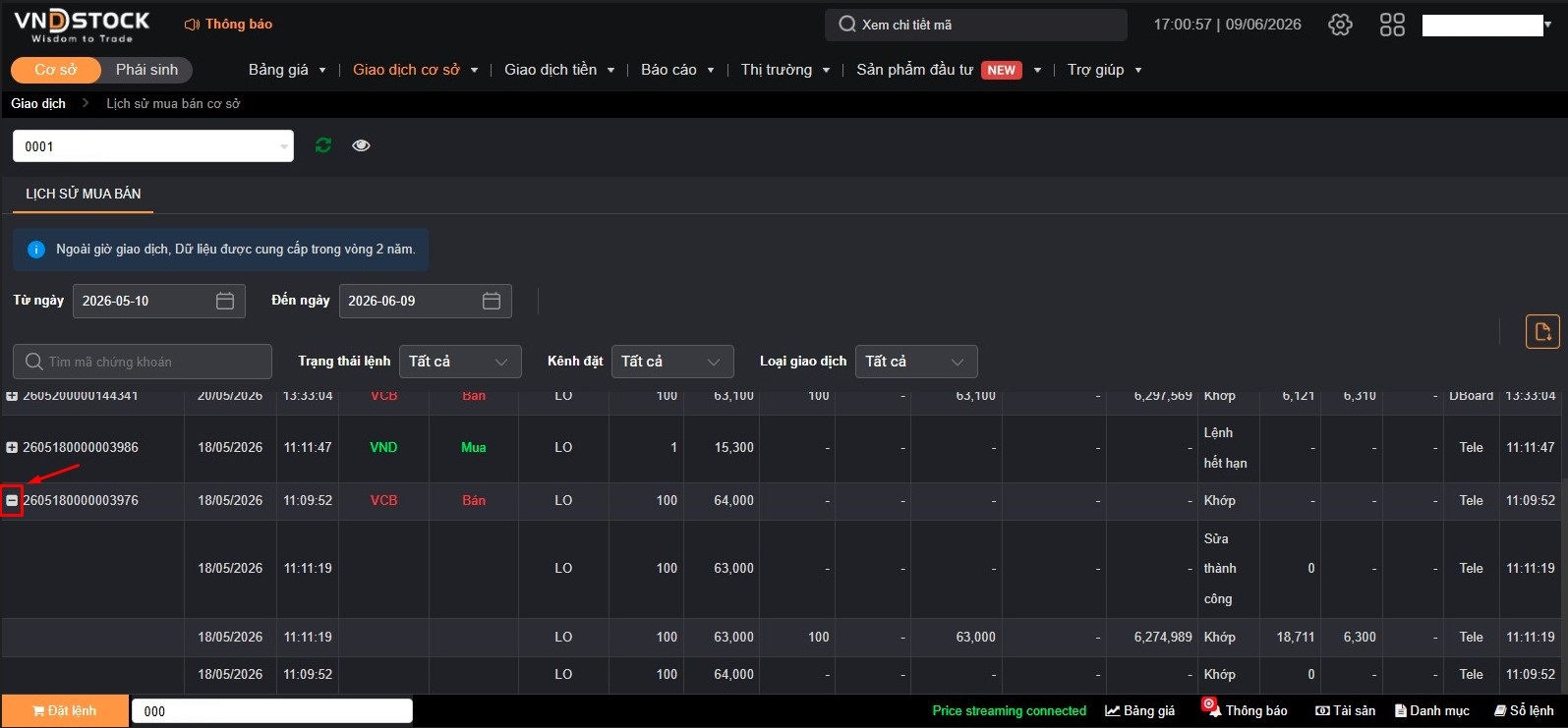
Task: Click Mua label in VND row
Action: click(x=474, y=447)
